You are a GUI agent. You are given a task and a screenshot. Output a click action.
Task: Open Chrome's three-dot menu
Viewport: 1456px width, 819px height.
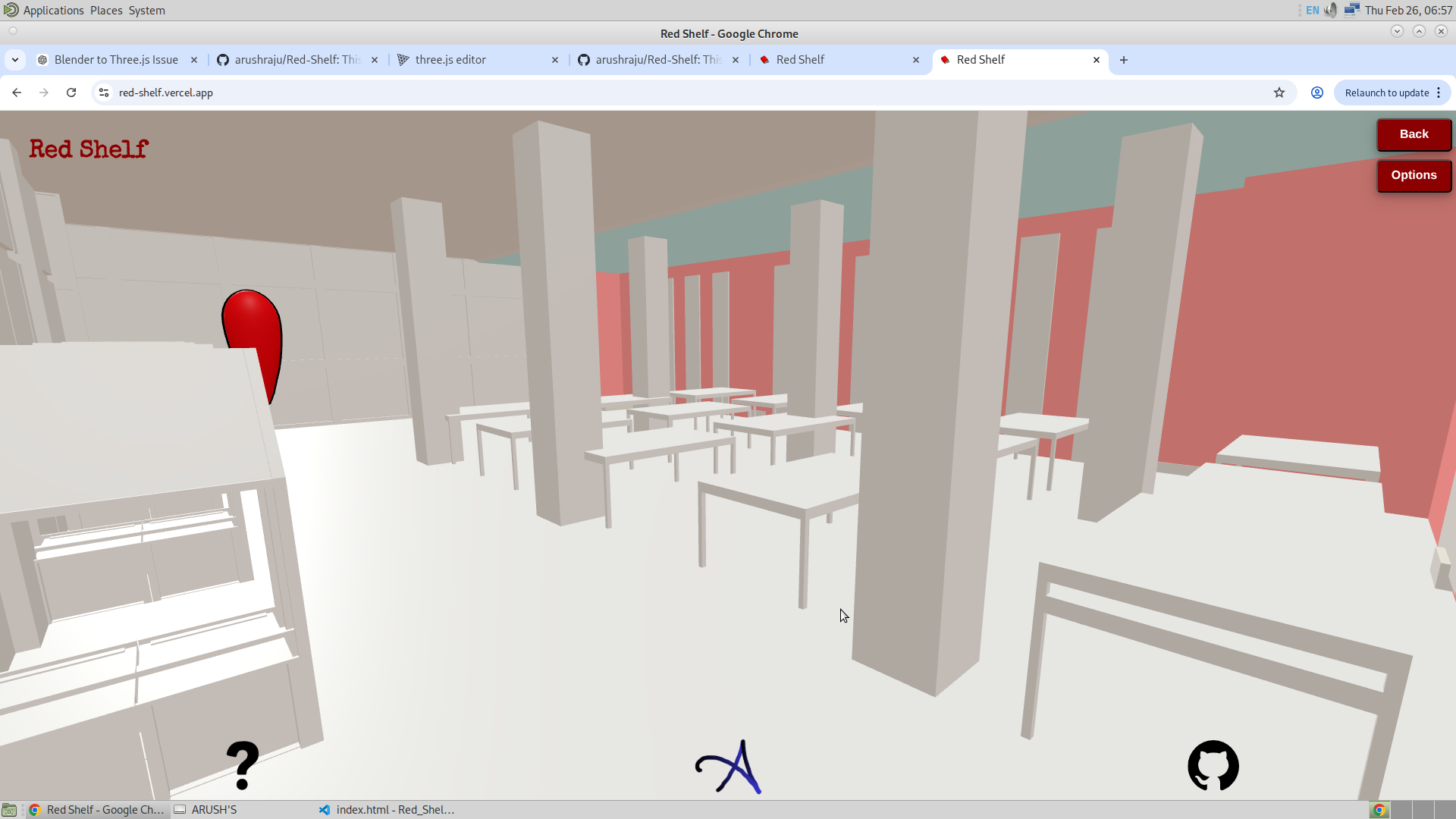click(1439, 93)
